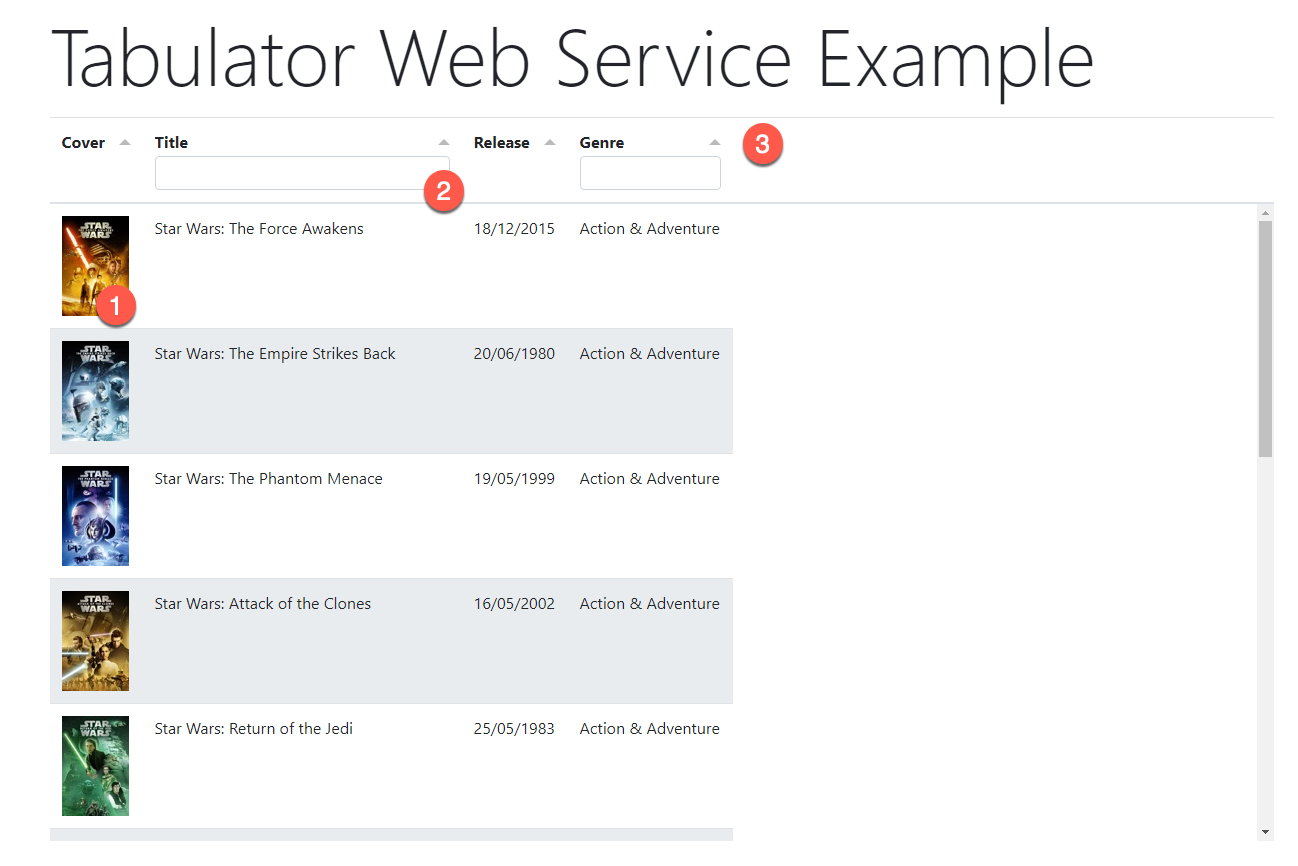The height and width of the screenshot is (866, 1298).
Task: Select 'Star Wars: The Empire Strikes Back' title
Action: (x=275, y=354)
